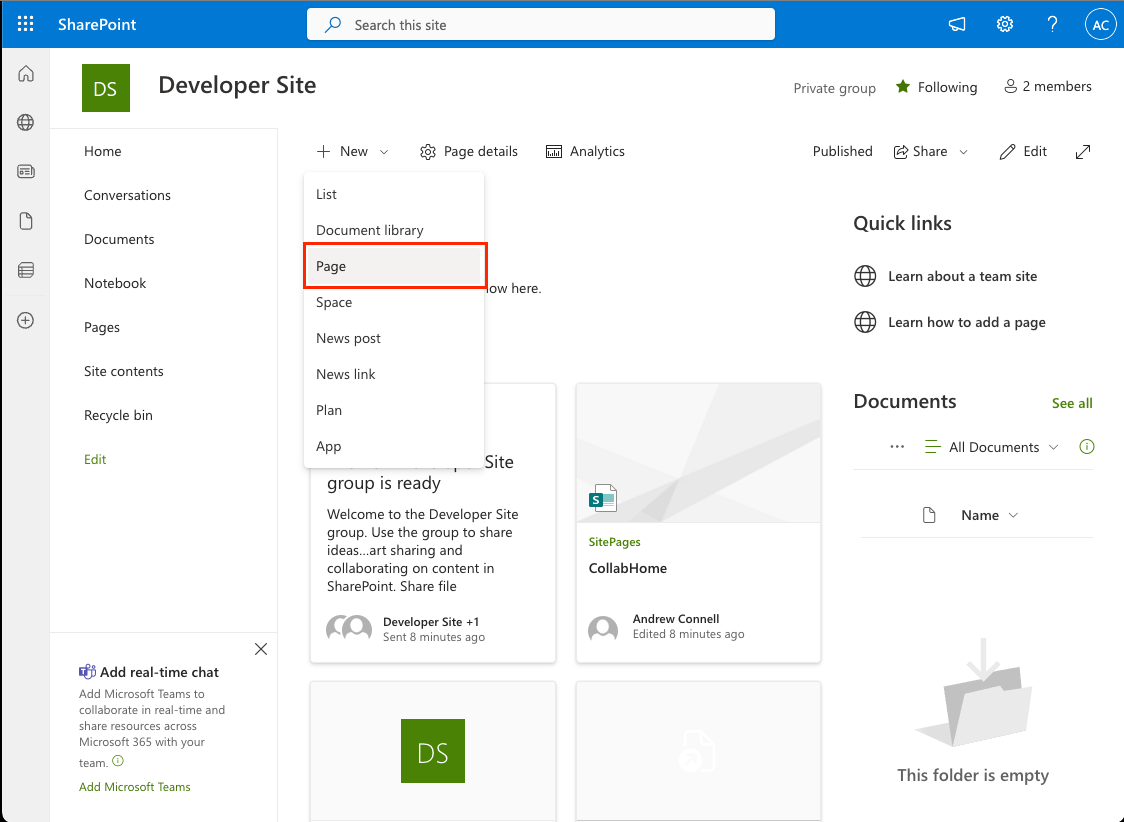The image size is (1124, 822).
Task: Click the Developer Site title
Action: click(x=237, y=85)
